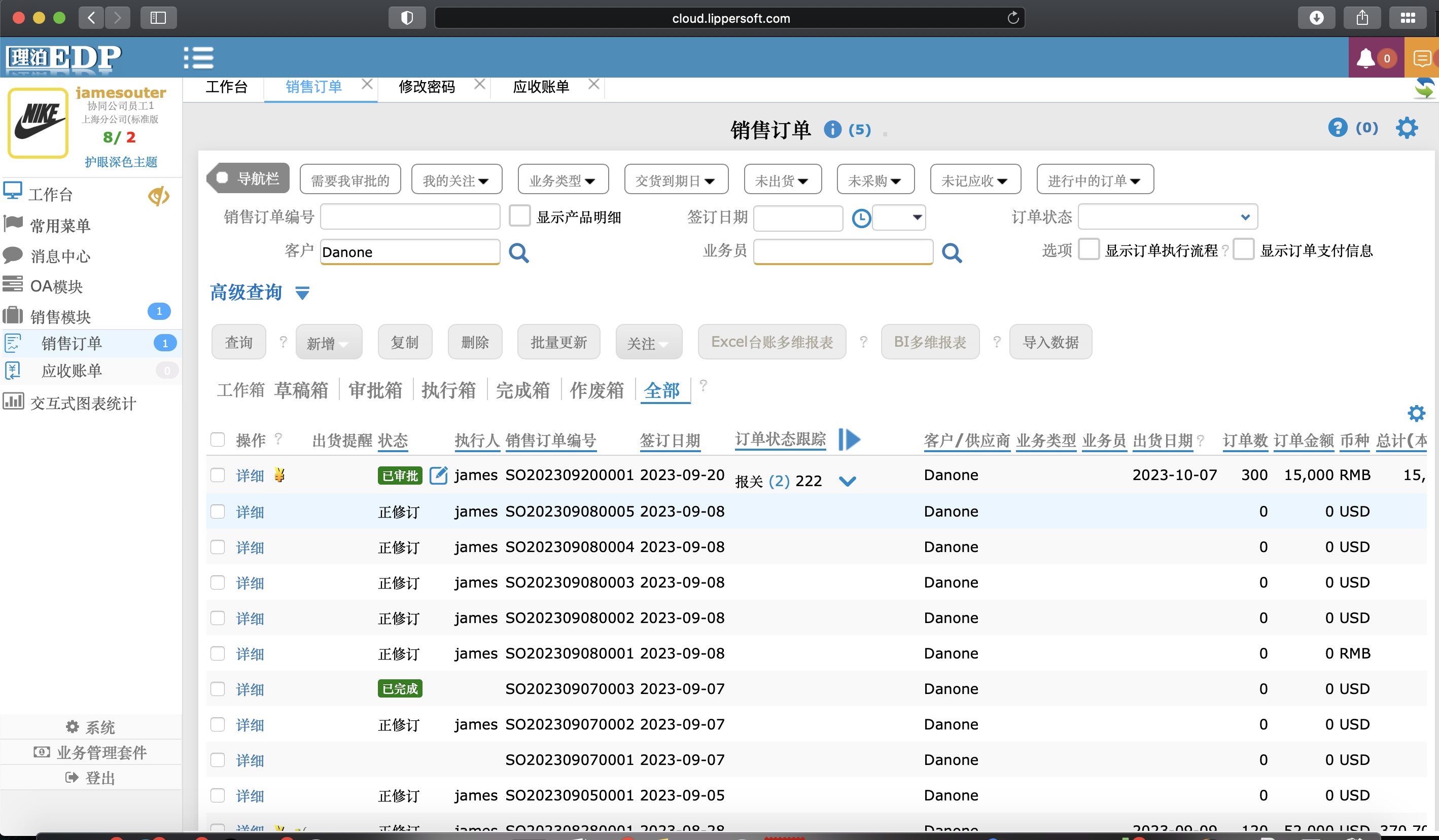Select the checkbox for order SO202309080005
The width and height of the screenshot is (1439, 840).
tap(218, 512)
